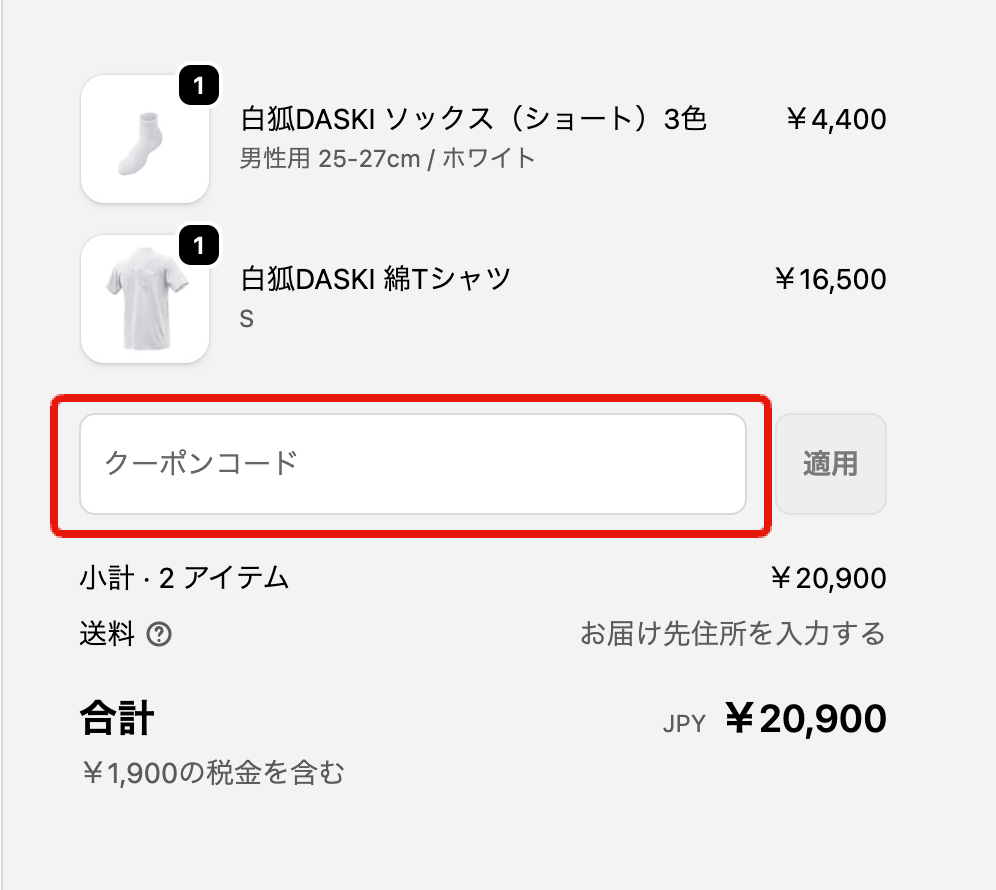
Task: Click the 白狐DASKI 綿Tシャツ product name
Action: coord(376,279)
